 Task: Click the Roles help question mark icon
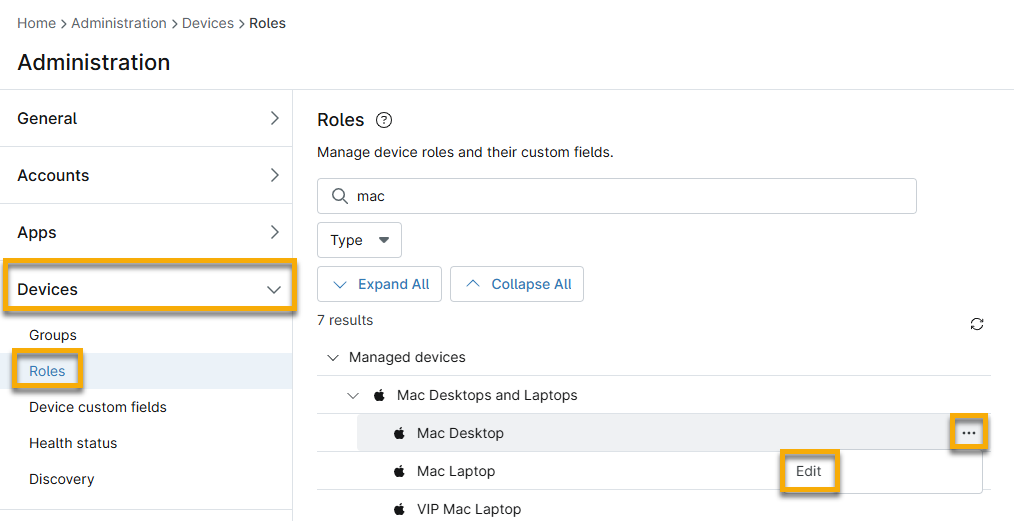[x=384, y=120]
